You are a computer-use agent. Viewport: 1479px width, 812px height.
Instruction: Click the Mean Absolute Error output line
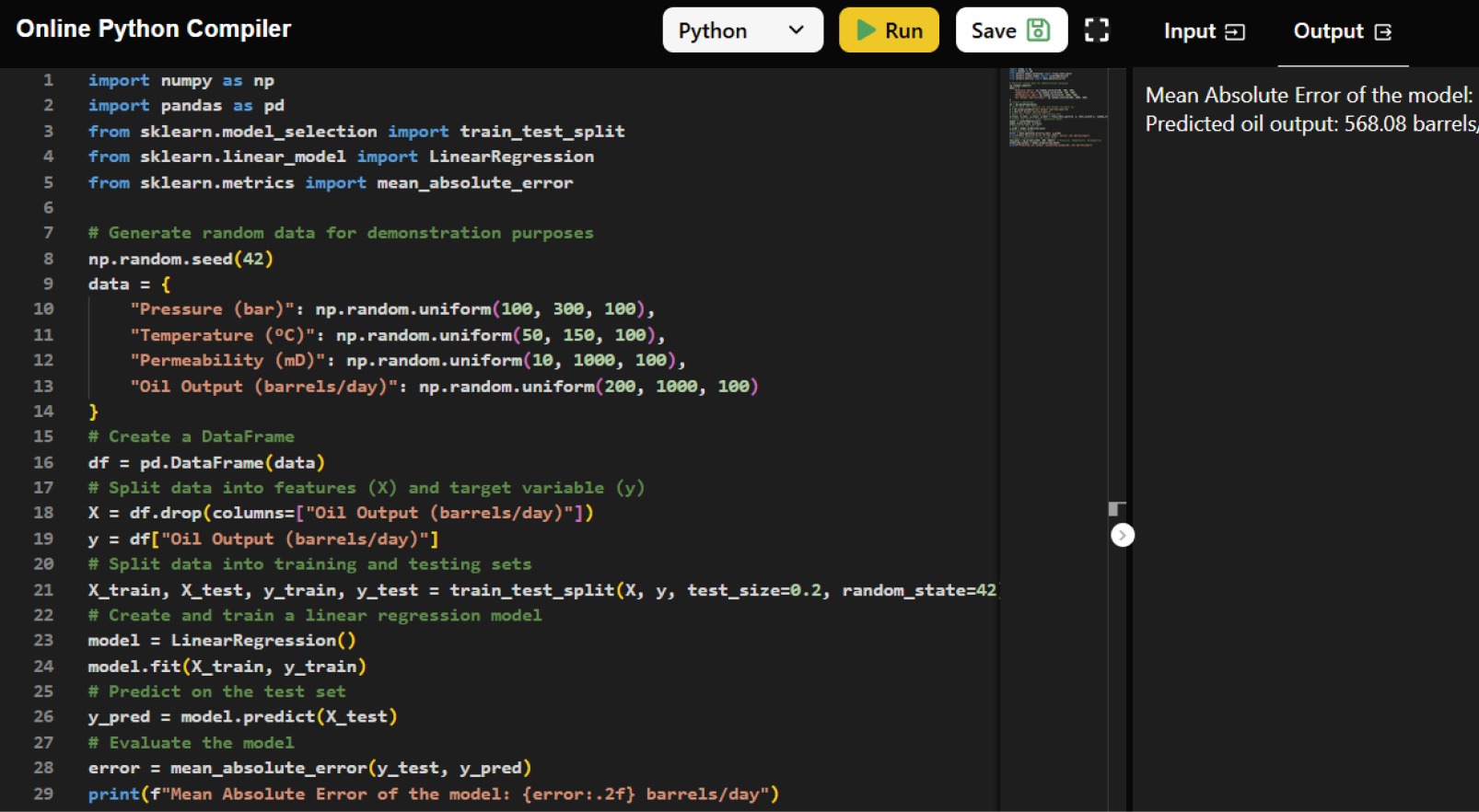[1308, 95]
